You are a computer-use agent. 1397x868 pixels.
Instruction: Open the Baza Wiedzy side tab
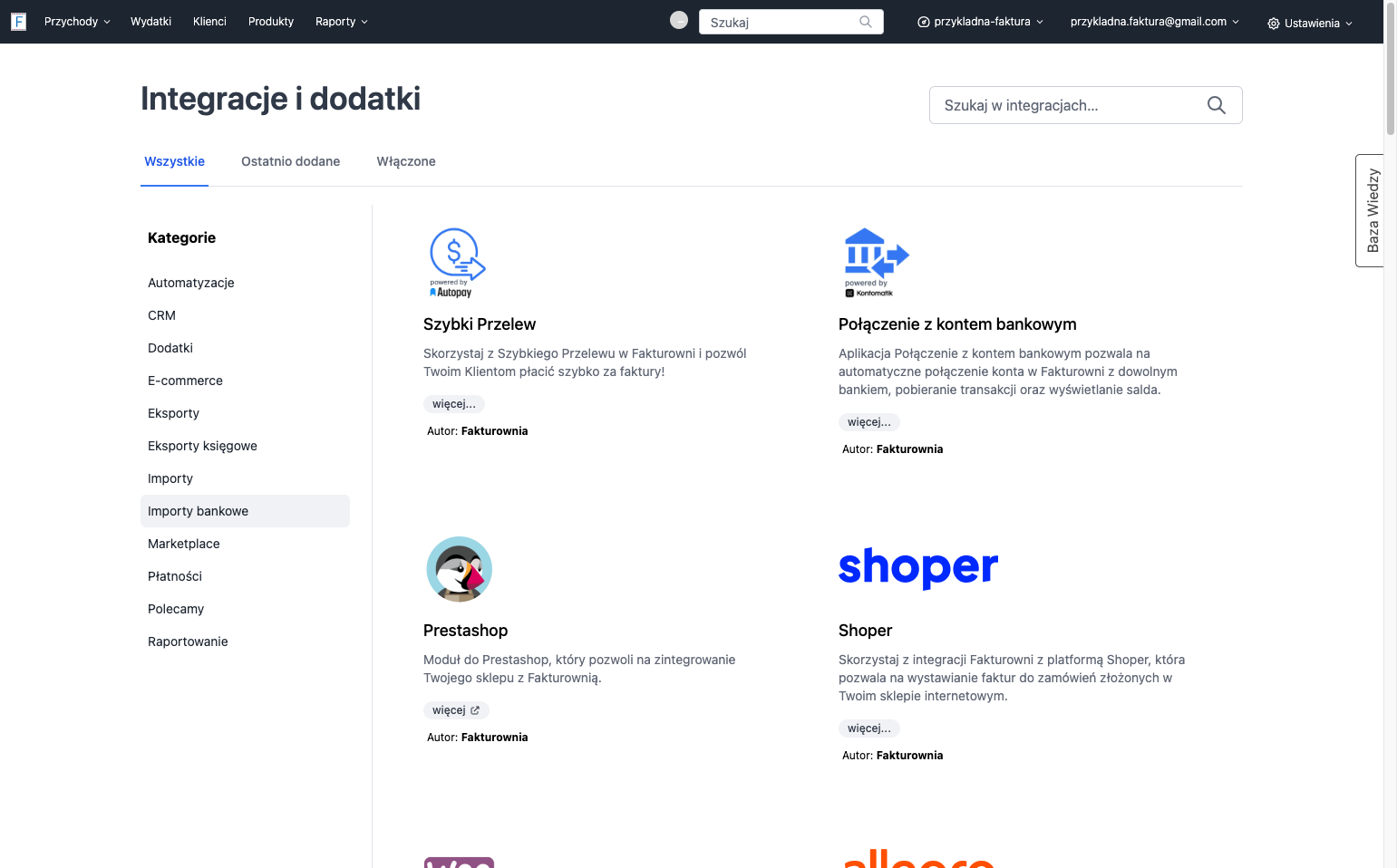(1370, 210)
